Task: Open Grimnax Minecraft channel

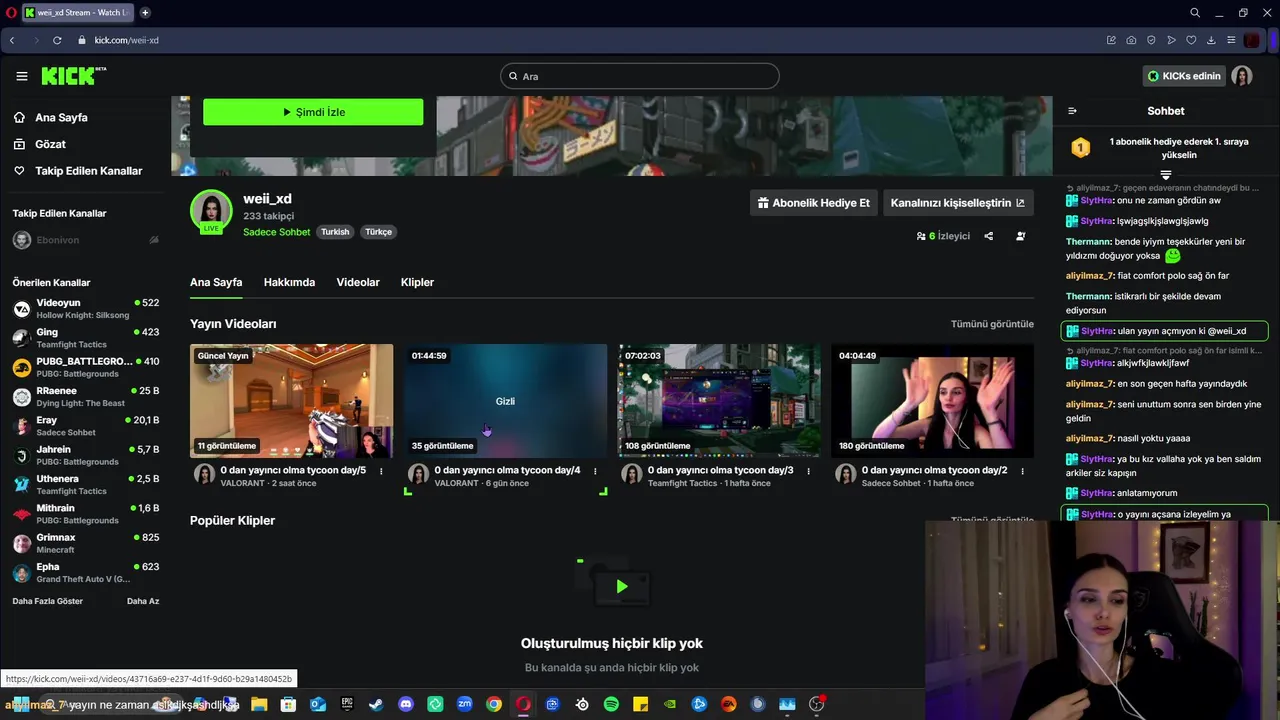Action: click(x=85, y=544)
